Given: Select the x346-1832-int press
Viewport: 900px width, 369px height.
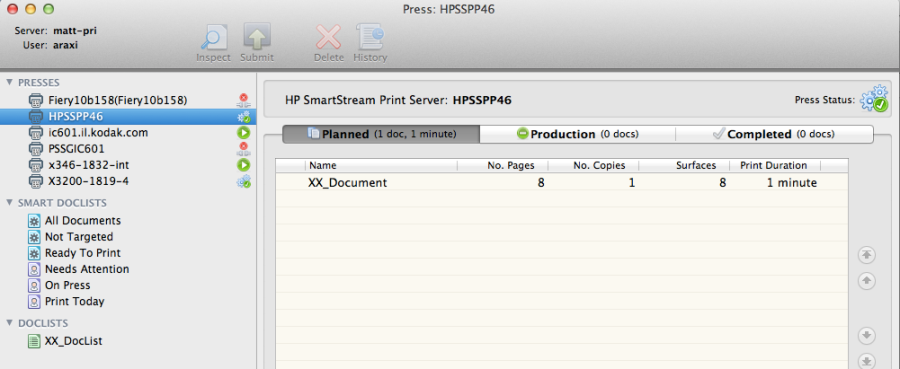Looking at the screenshot, I should pyautogui.click(x=88, y=165).
